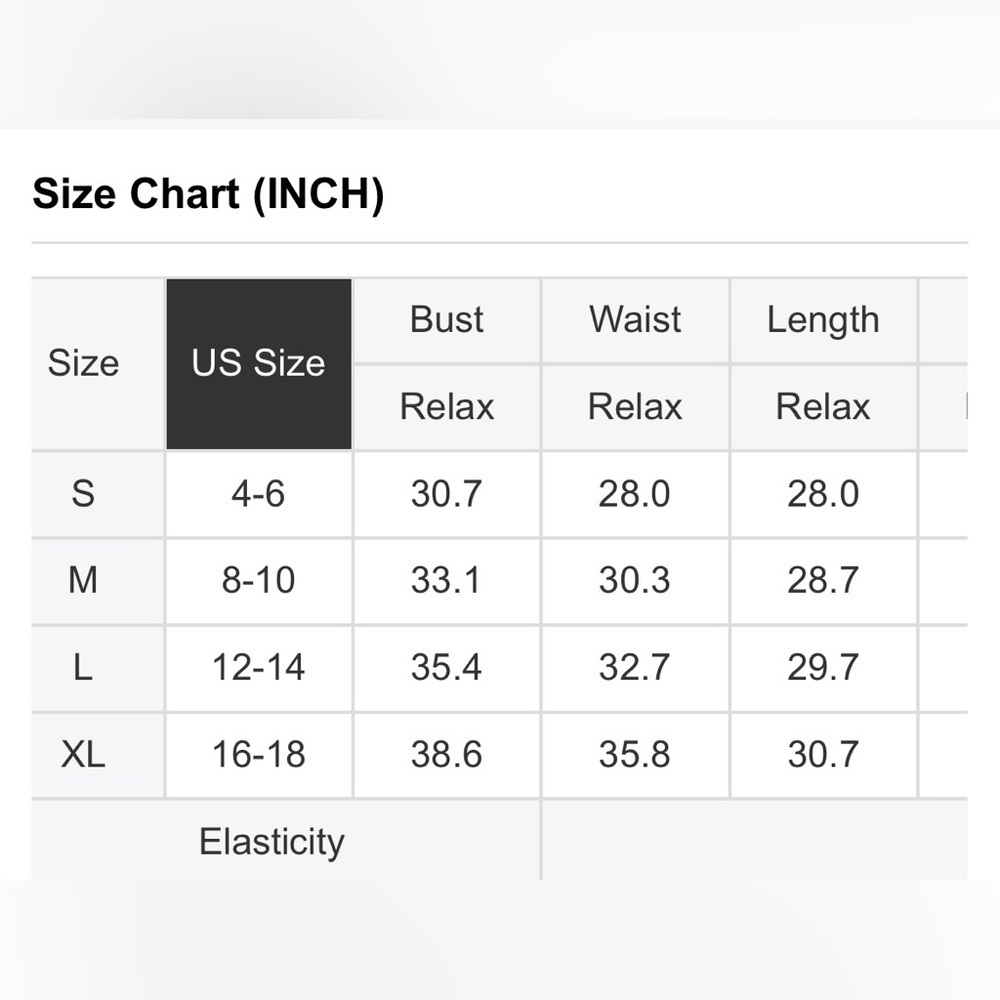Click the 16-18 US size cell

tap(259, 755)
